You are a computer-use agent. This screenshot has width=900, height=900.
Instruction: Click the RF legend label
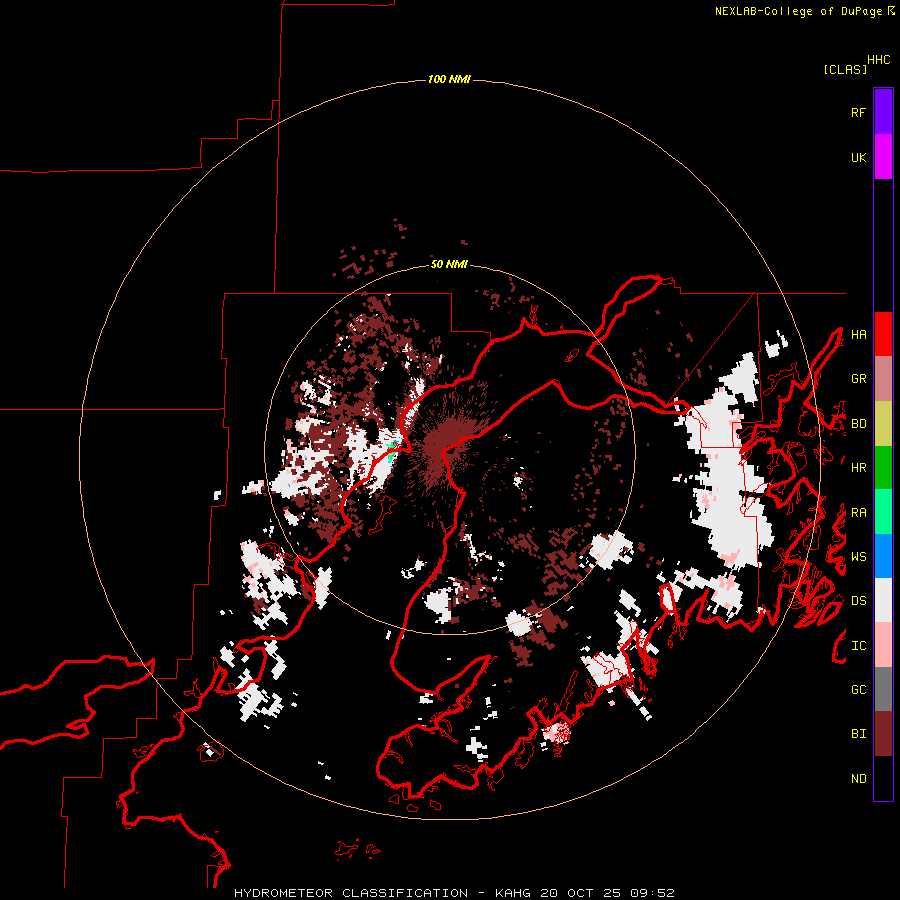pyautogui.click(x=858, y=112)
